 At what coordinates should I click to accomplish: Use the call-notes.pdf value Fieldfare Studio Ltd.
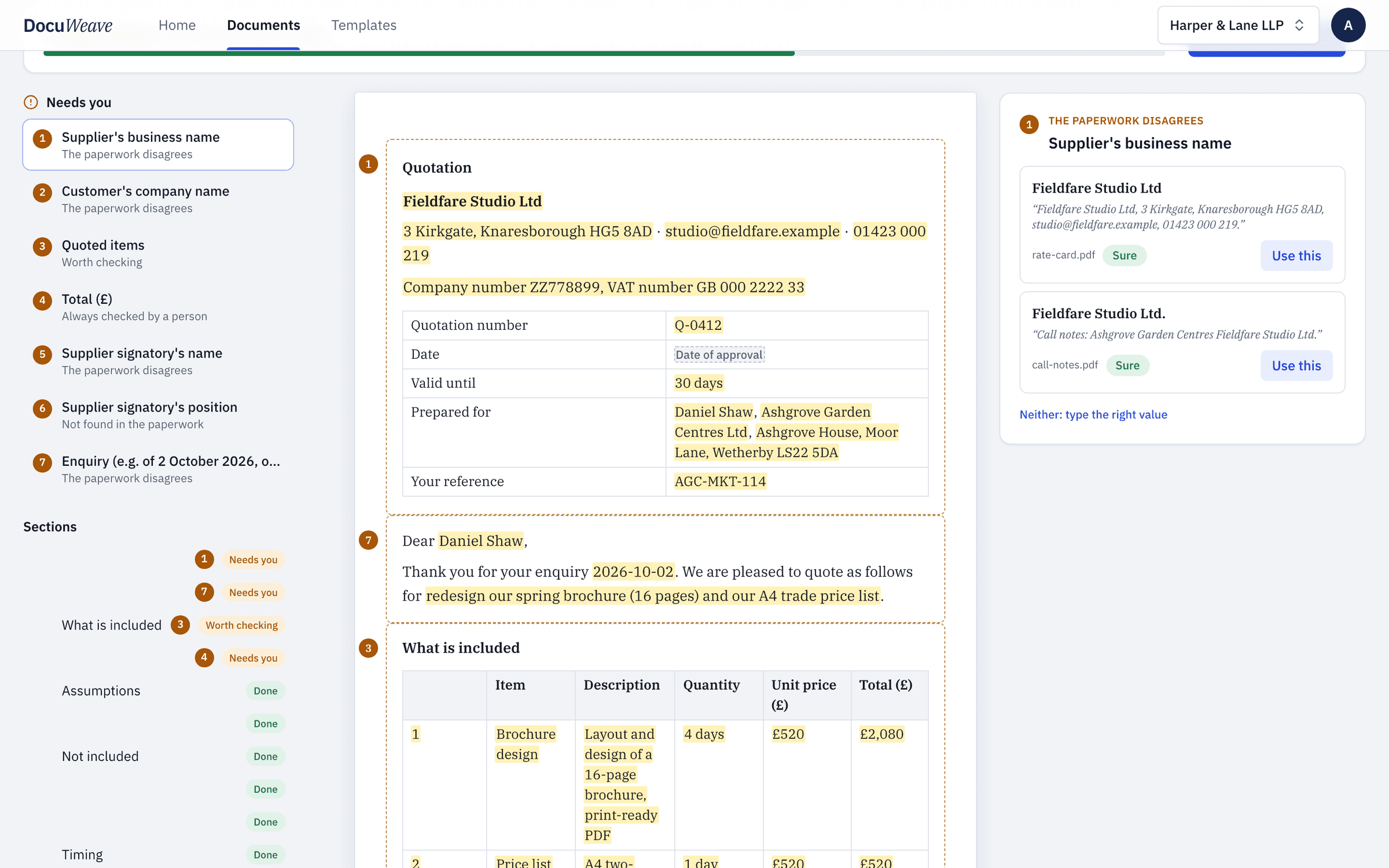pyautogui.click(x=1296, y=365)
